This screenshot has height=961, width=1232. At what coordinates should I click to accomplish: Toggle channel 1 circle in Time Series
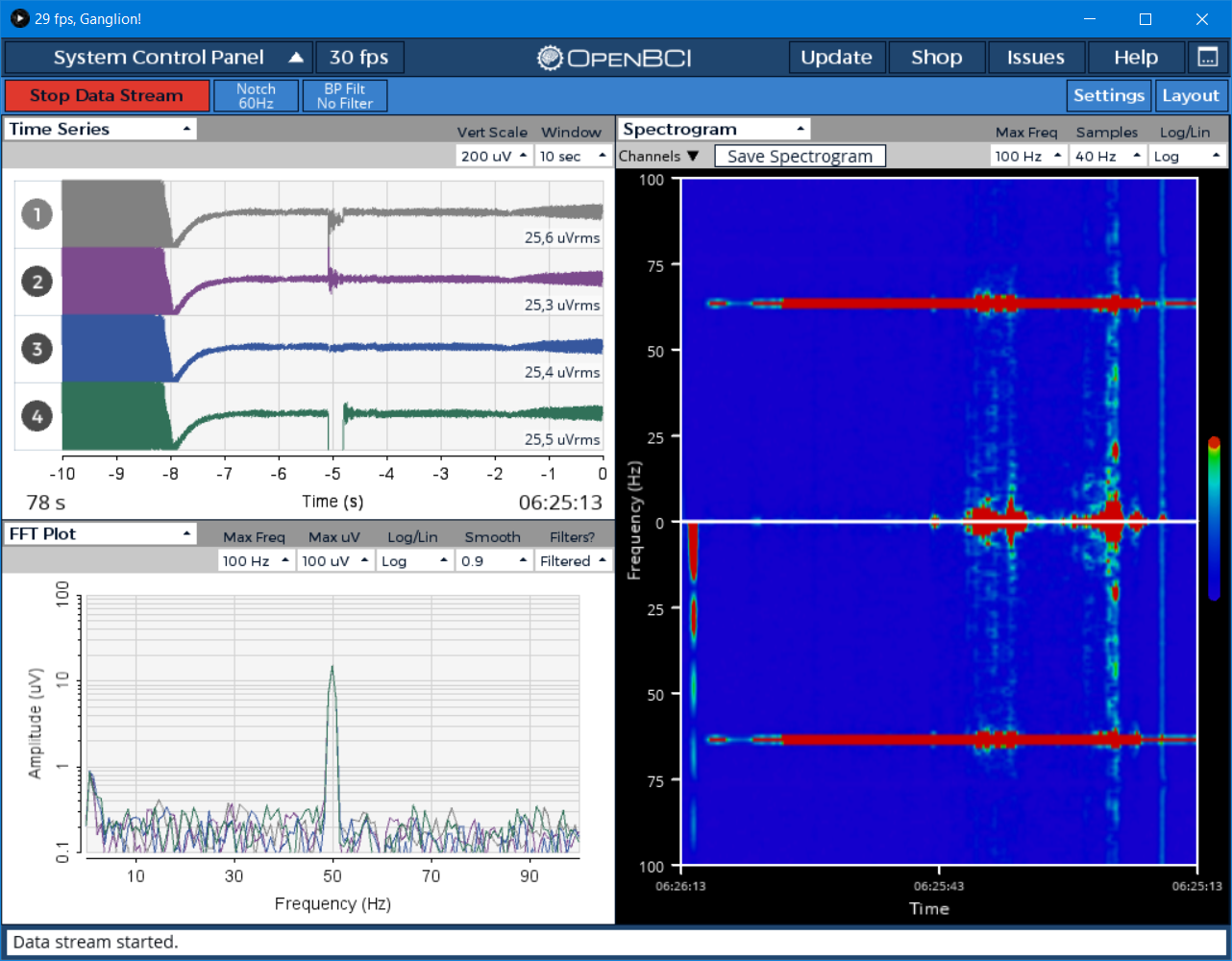pos(37,214)
